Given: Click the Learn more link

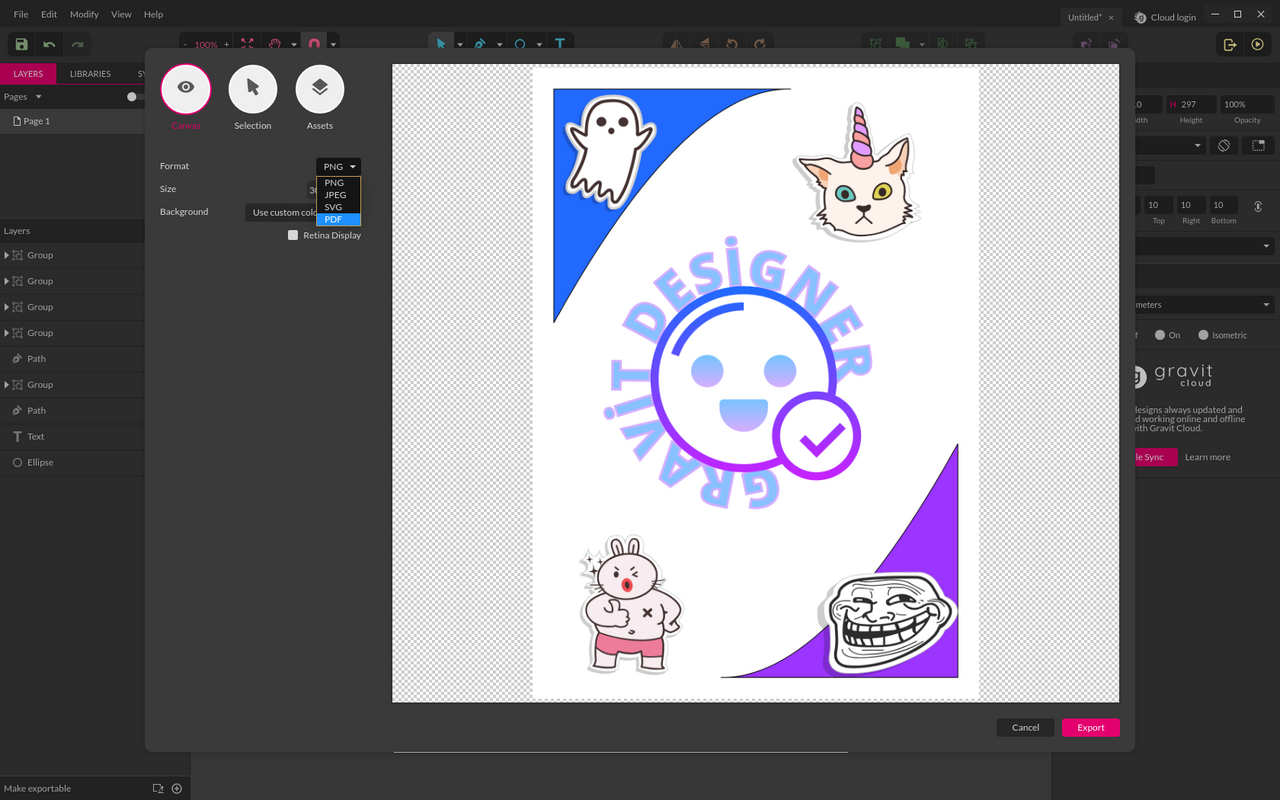Looking at the screenshot, I should pyautogui.click(x=1207, y=457).
